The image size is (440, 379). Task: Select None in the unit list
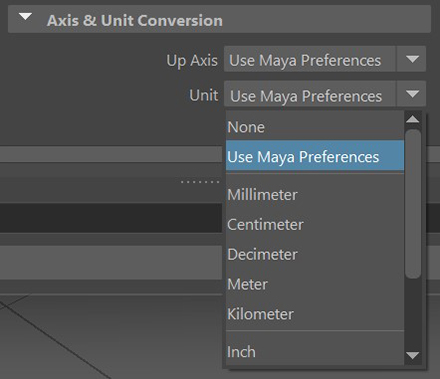point(315,127)
